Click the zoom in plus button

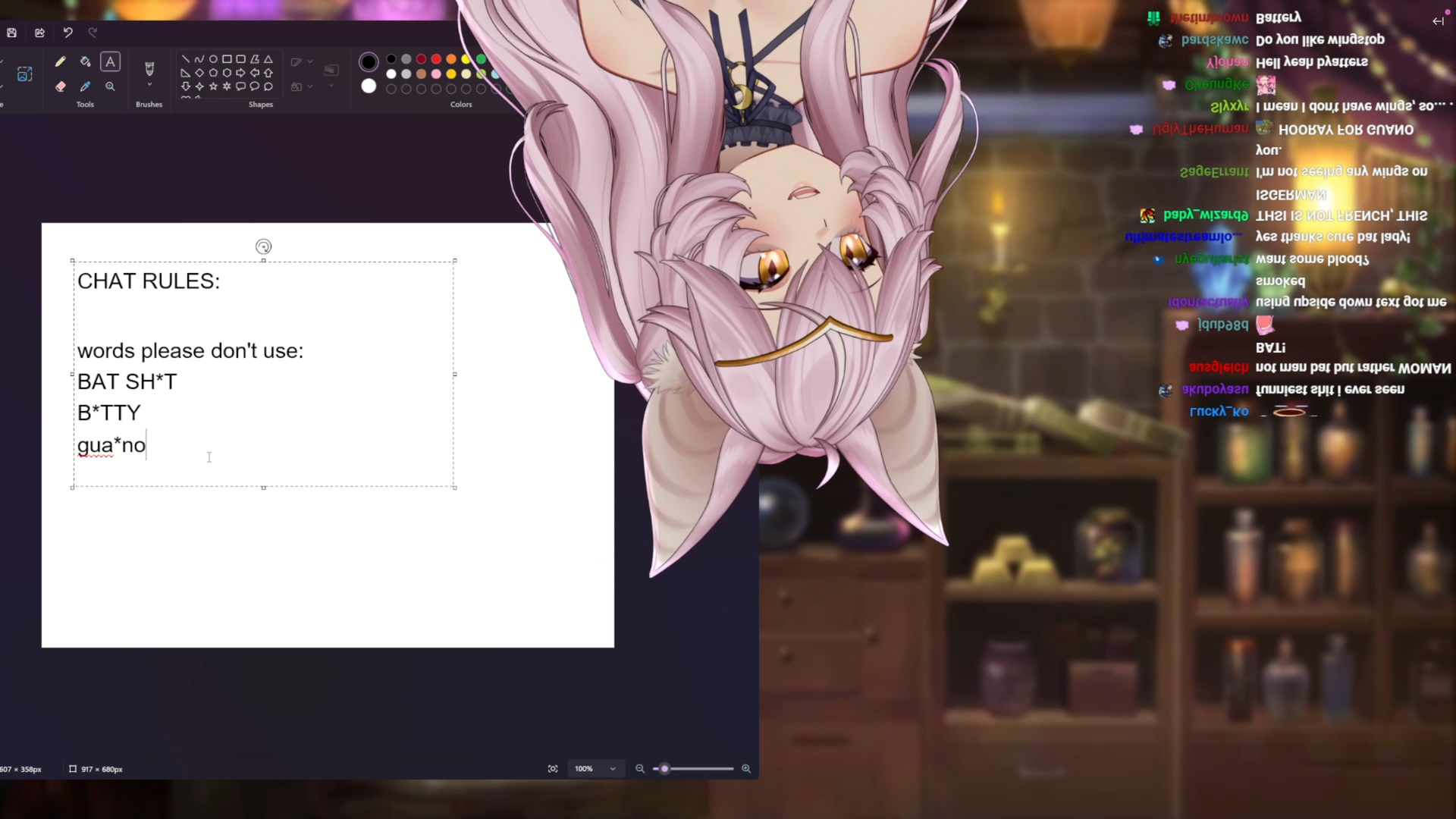click(x=746, y=769)
